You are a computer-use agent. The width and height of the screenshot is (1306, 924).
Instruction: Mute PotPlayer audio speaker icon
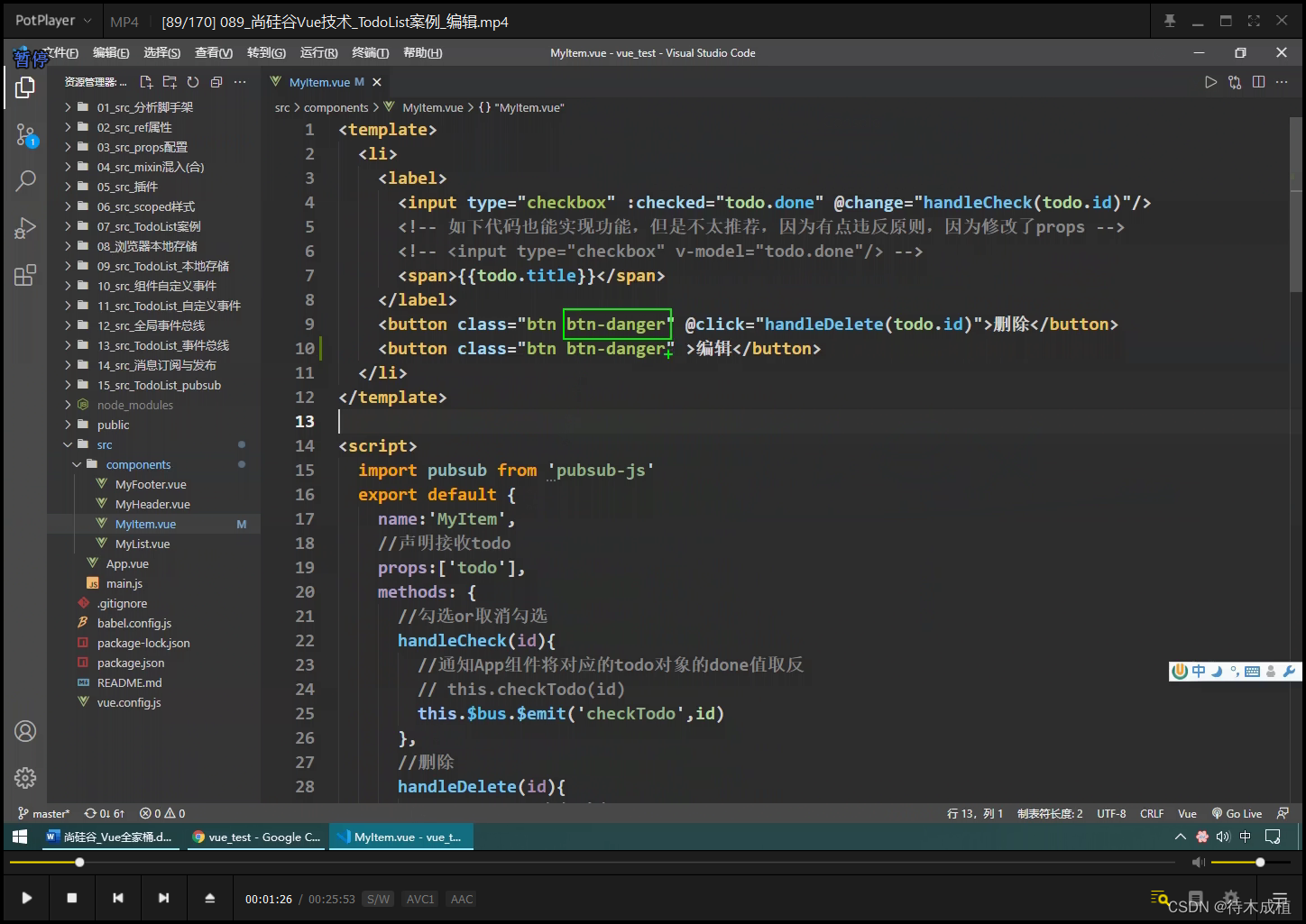1198,863
